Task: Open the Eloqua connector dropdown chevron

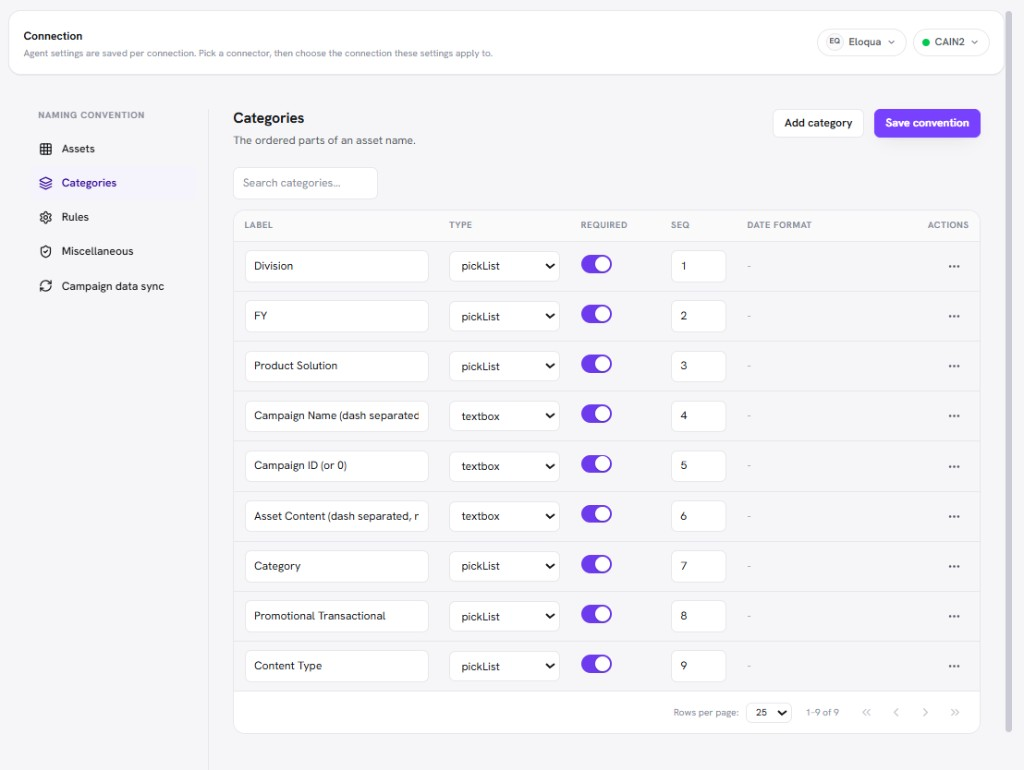Action: click(x=891, y=42)
